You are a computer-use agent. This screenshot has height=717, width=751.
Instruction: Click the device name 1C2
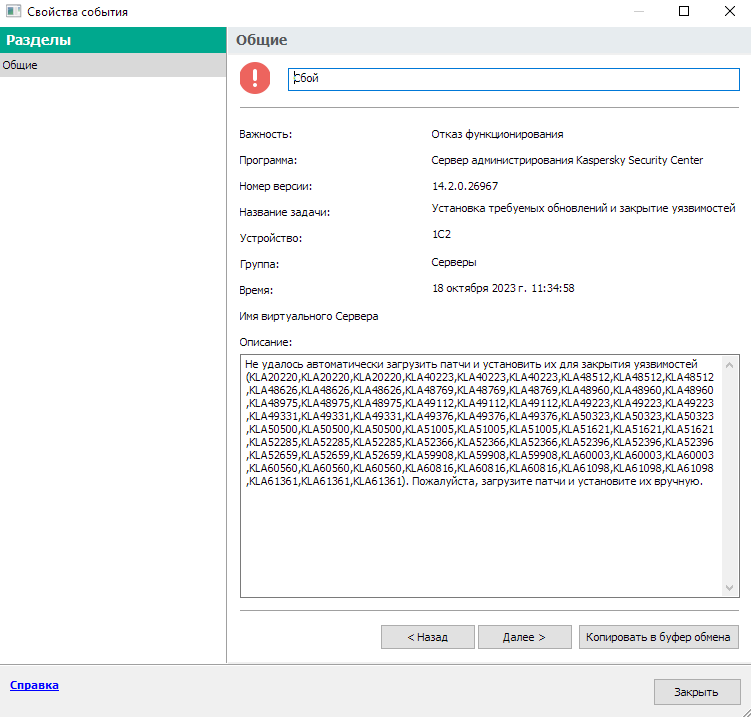(x=442, y=234)
